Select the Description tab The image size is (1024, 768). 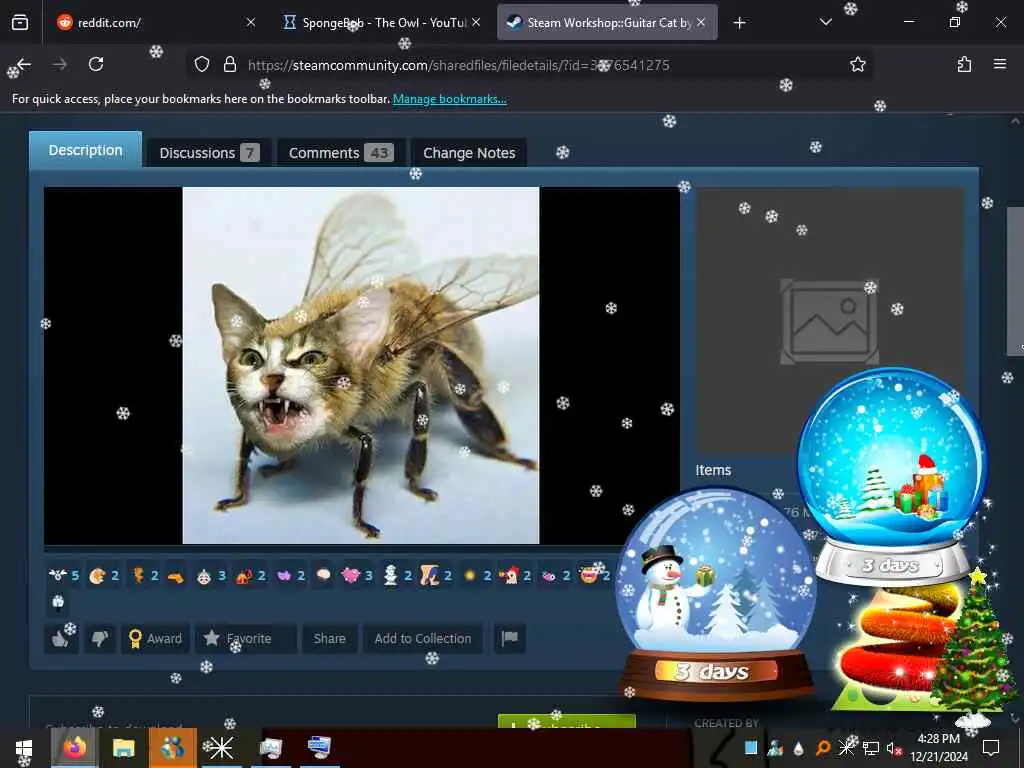point(86,150)
